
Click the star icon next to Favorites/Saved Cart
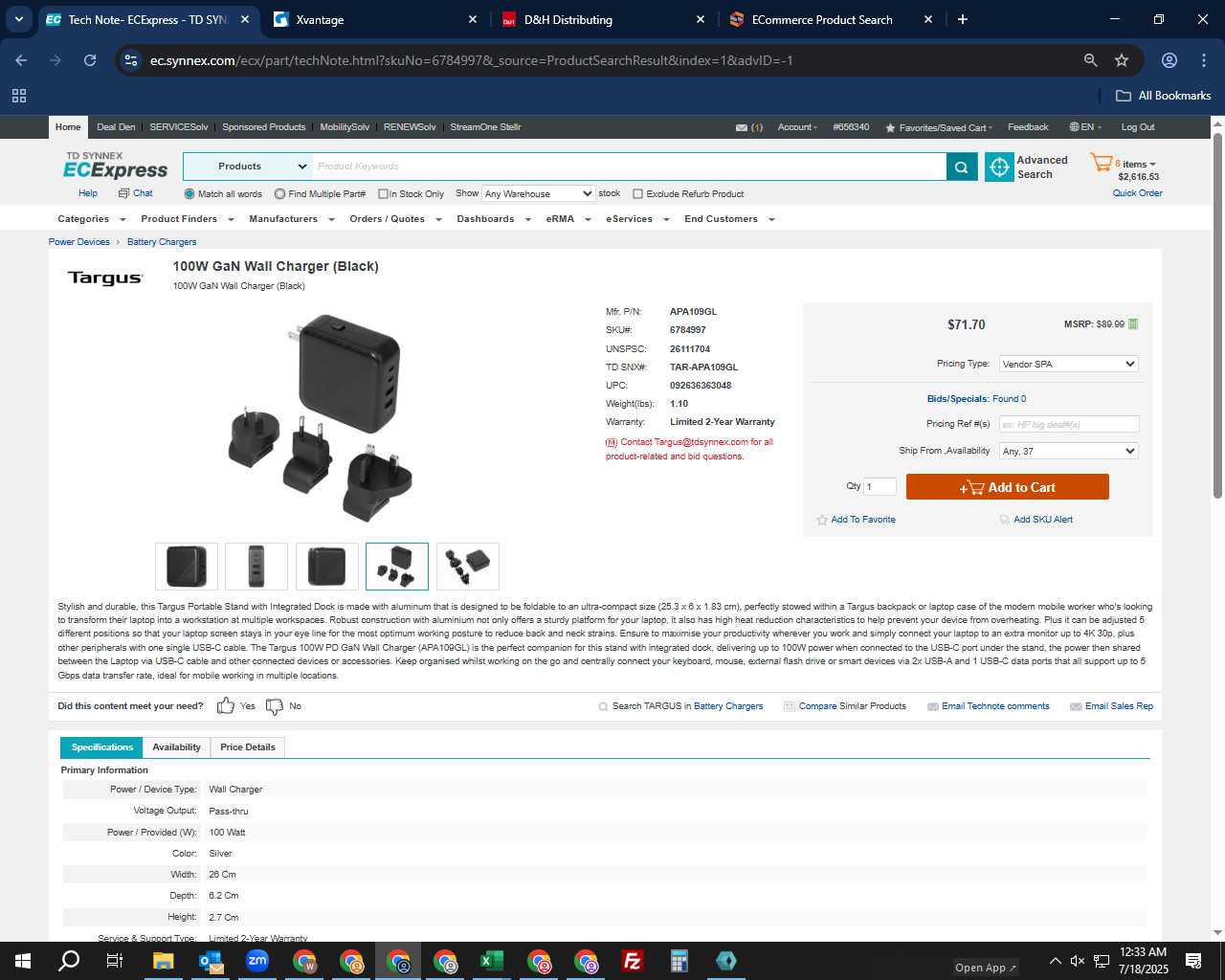(x=890, y=127)
